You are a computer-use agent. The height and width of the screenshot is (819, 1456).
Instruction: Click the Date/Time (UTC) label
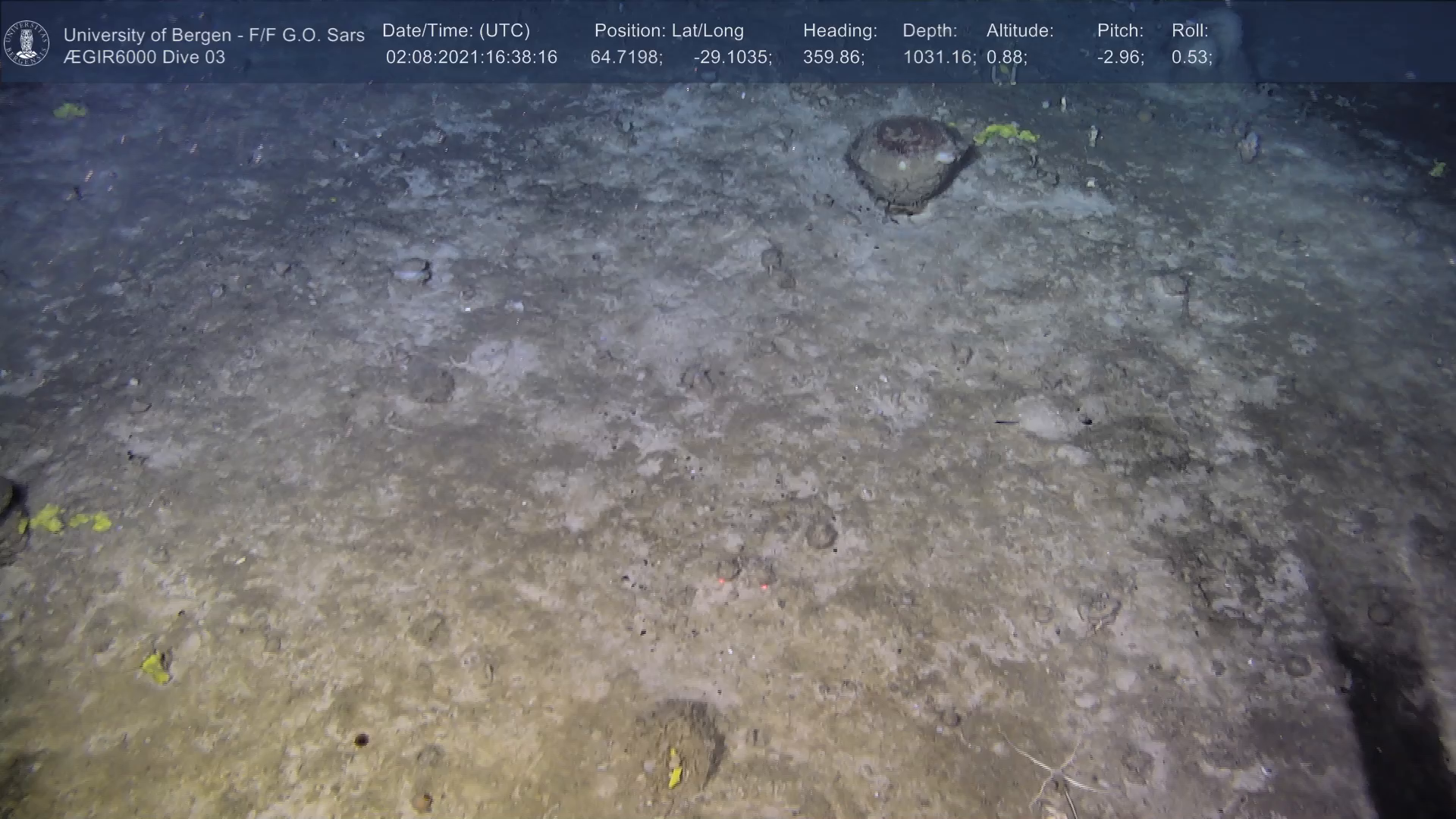[x=456, y=31]
